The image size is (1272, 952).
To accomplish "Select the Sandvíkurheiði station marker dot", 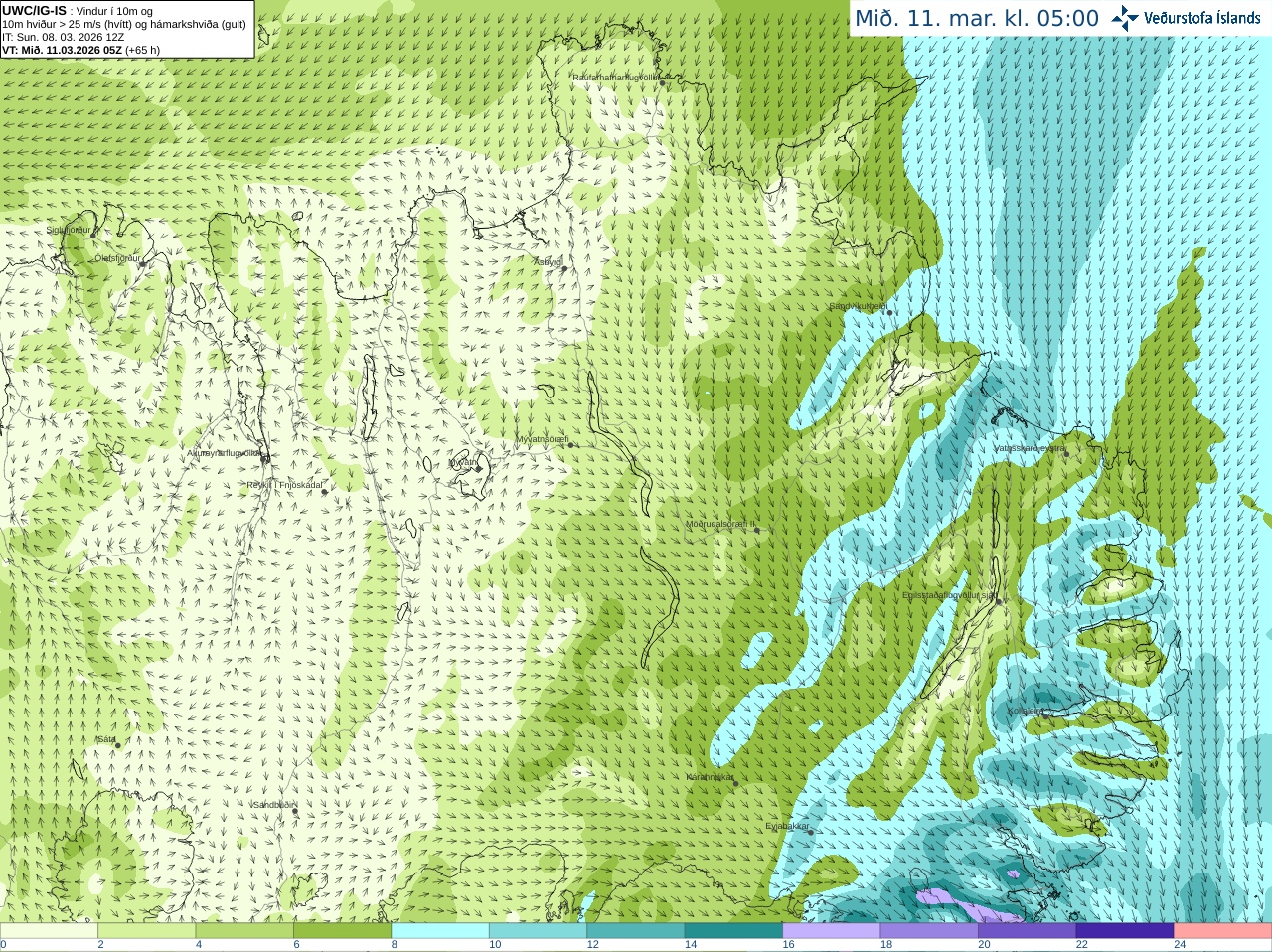I will point(890,312).
